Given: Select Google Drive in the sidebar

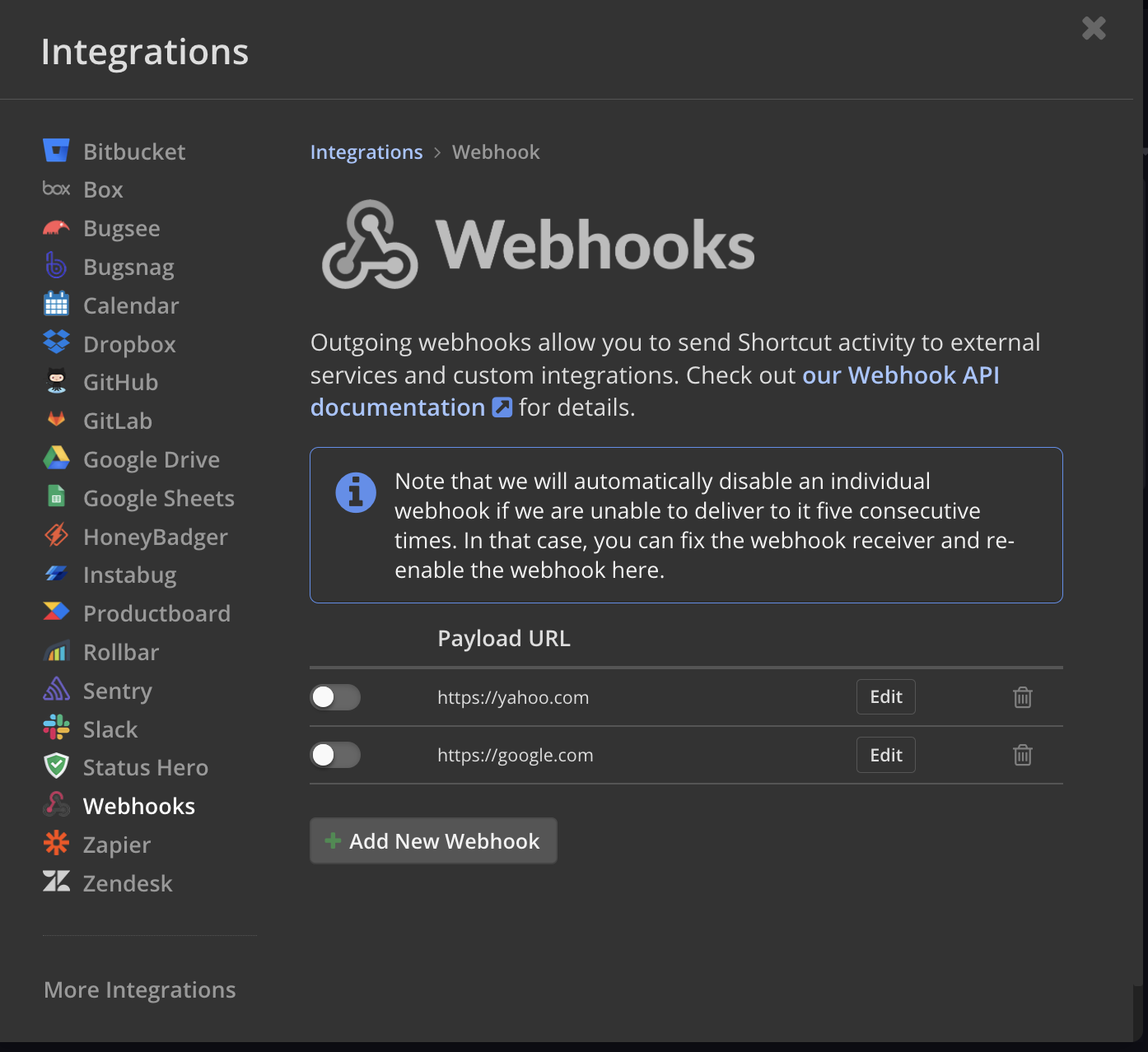Looking at the screenshot, I should pyautogui.click(x=152, y=459).
